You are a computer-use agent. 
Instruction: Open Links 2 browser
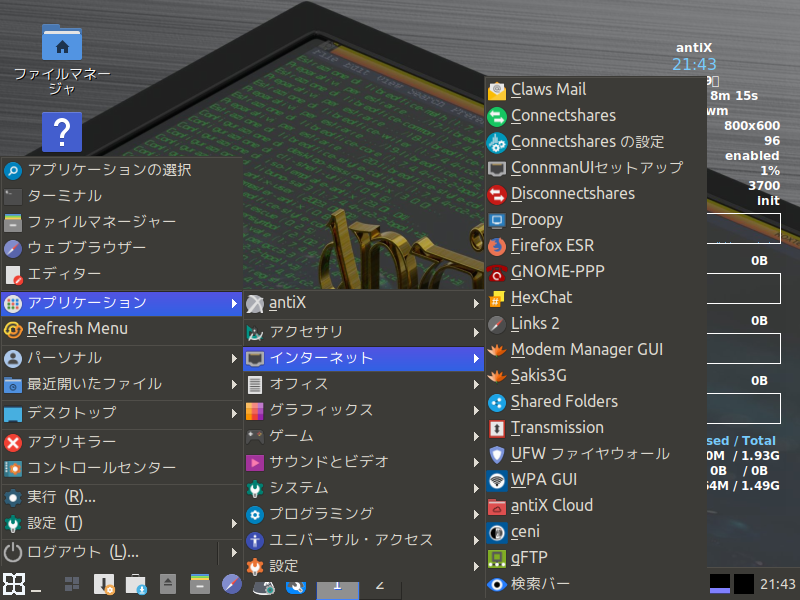[x=595, y=324]
